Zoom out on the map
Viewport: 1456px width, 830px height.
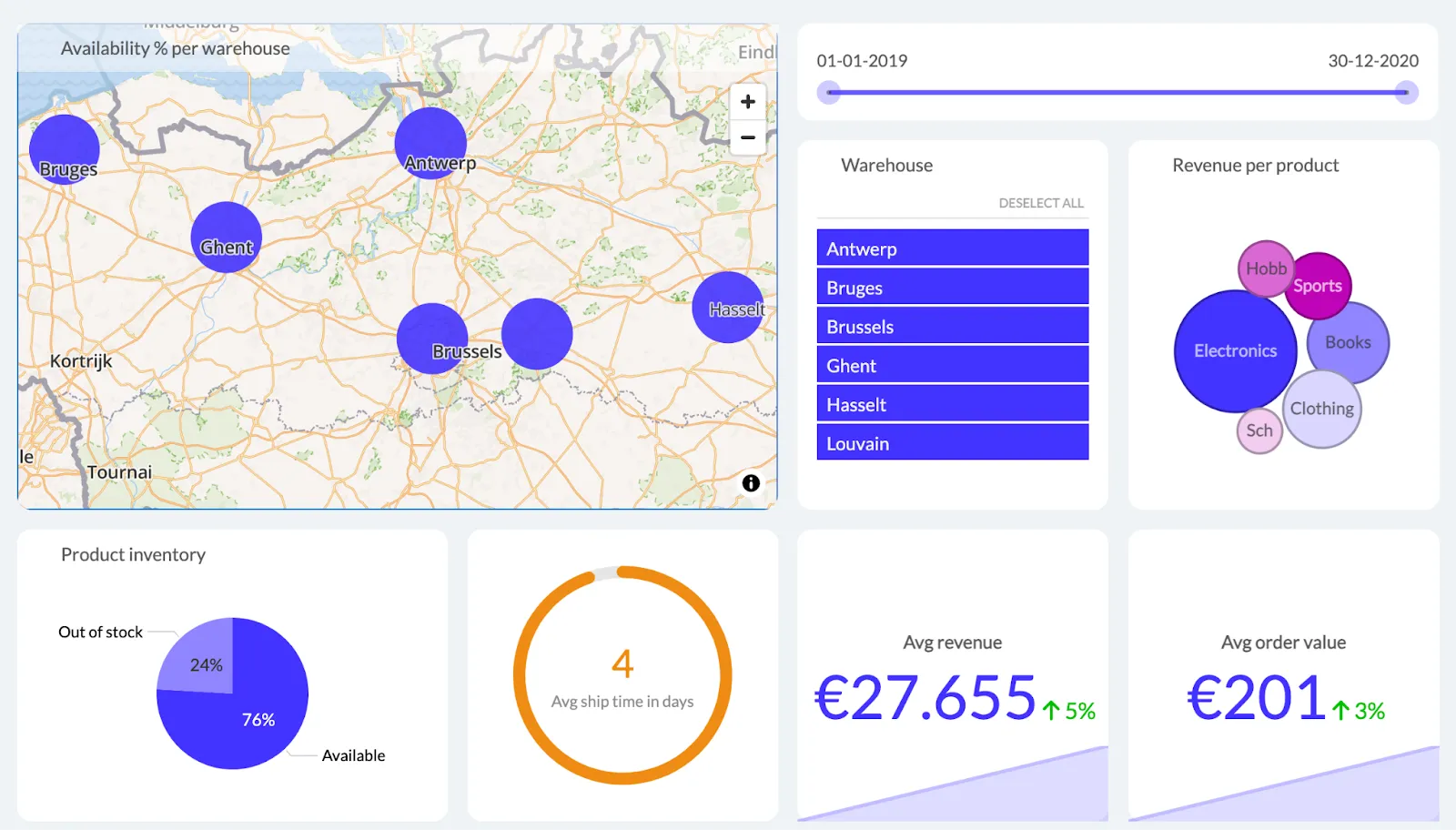click(748, 137)
